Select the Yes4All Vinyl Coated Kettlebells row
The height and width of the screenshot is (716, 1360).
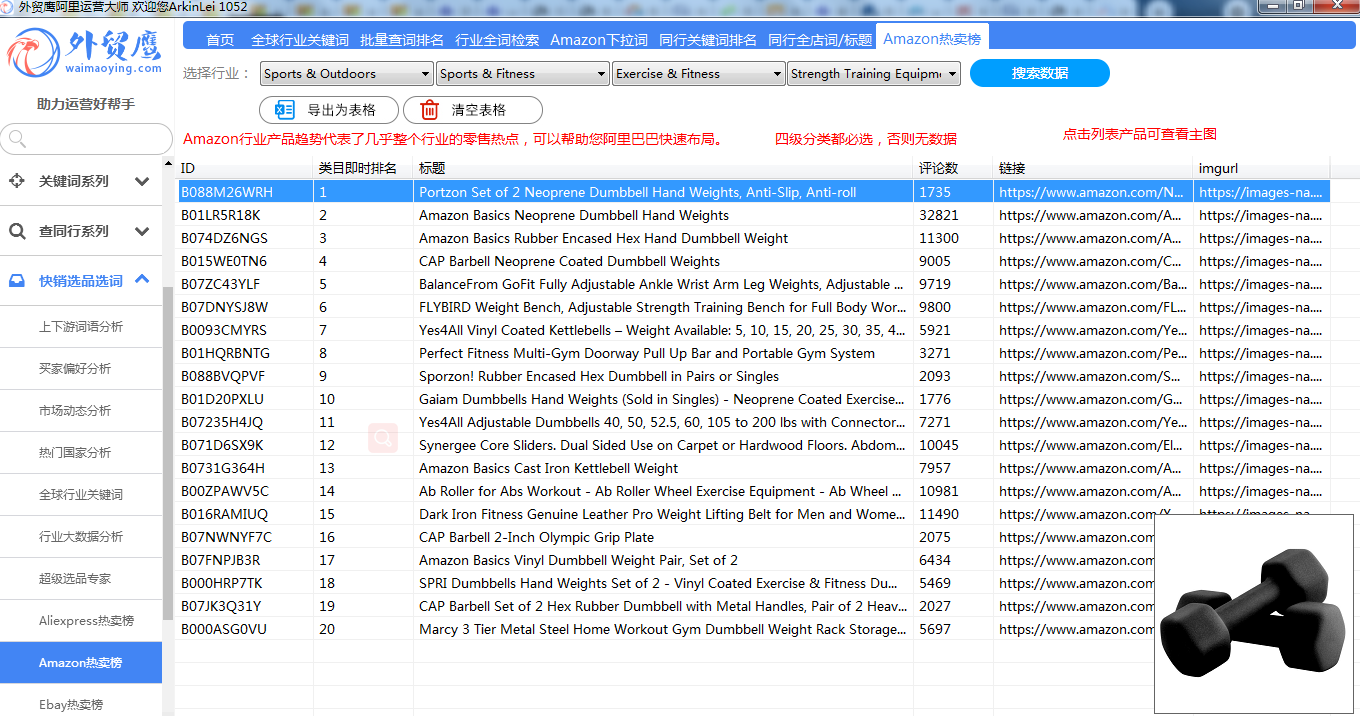coord(753,330)
